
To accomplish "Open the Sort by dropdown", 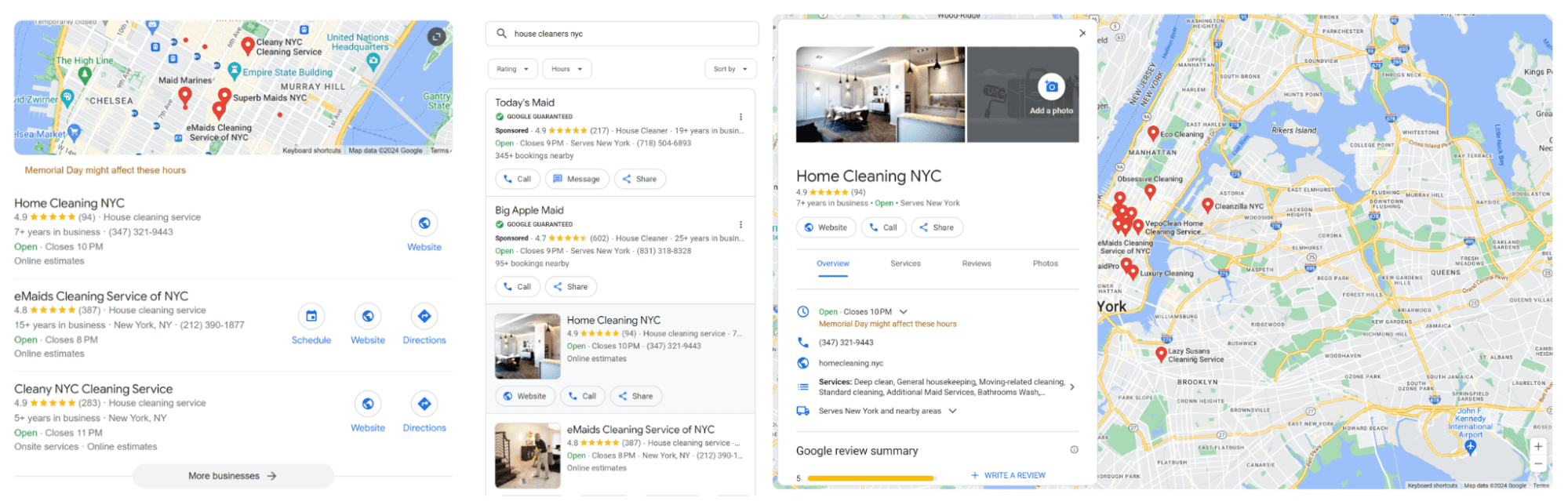I will click(730, 69).
